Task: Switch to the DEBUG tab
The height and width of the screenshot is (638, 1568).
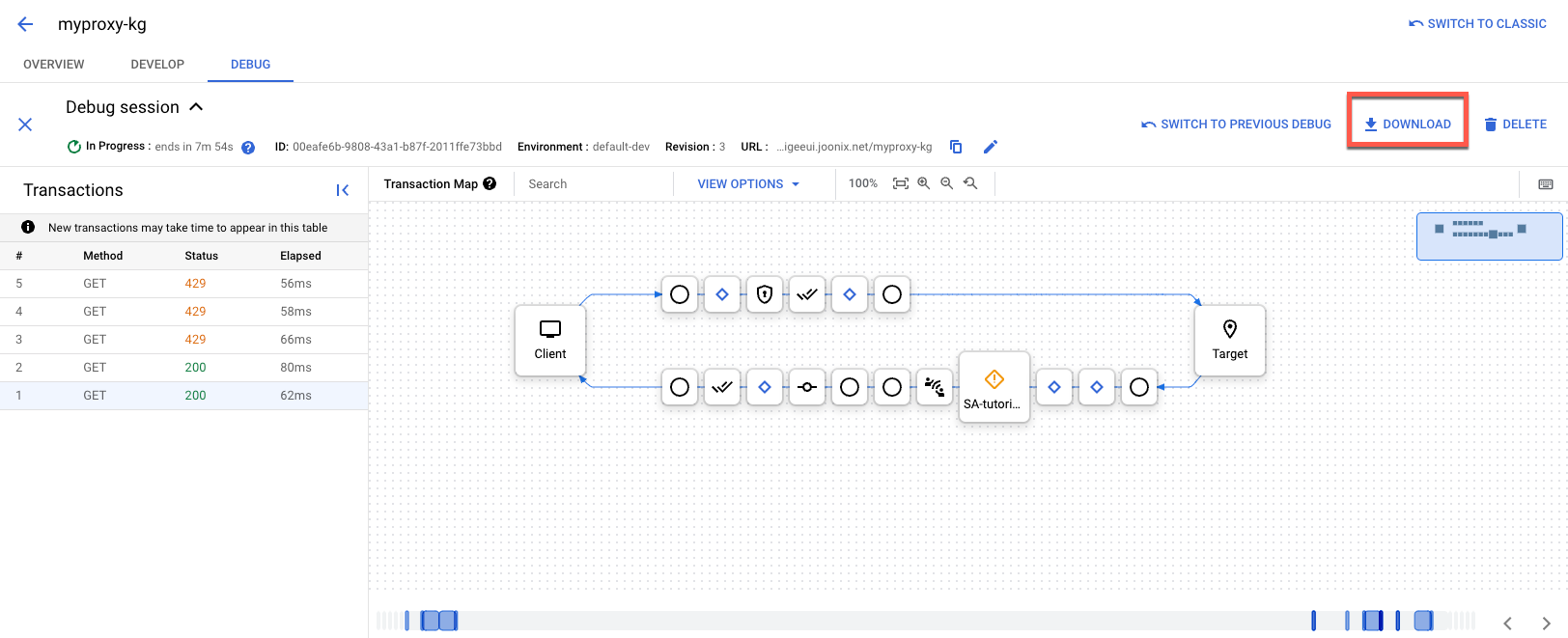Action: pos(250,65)
